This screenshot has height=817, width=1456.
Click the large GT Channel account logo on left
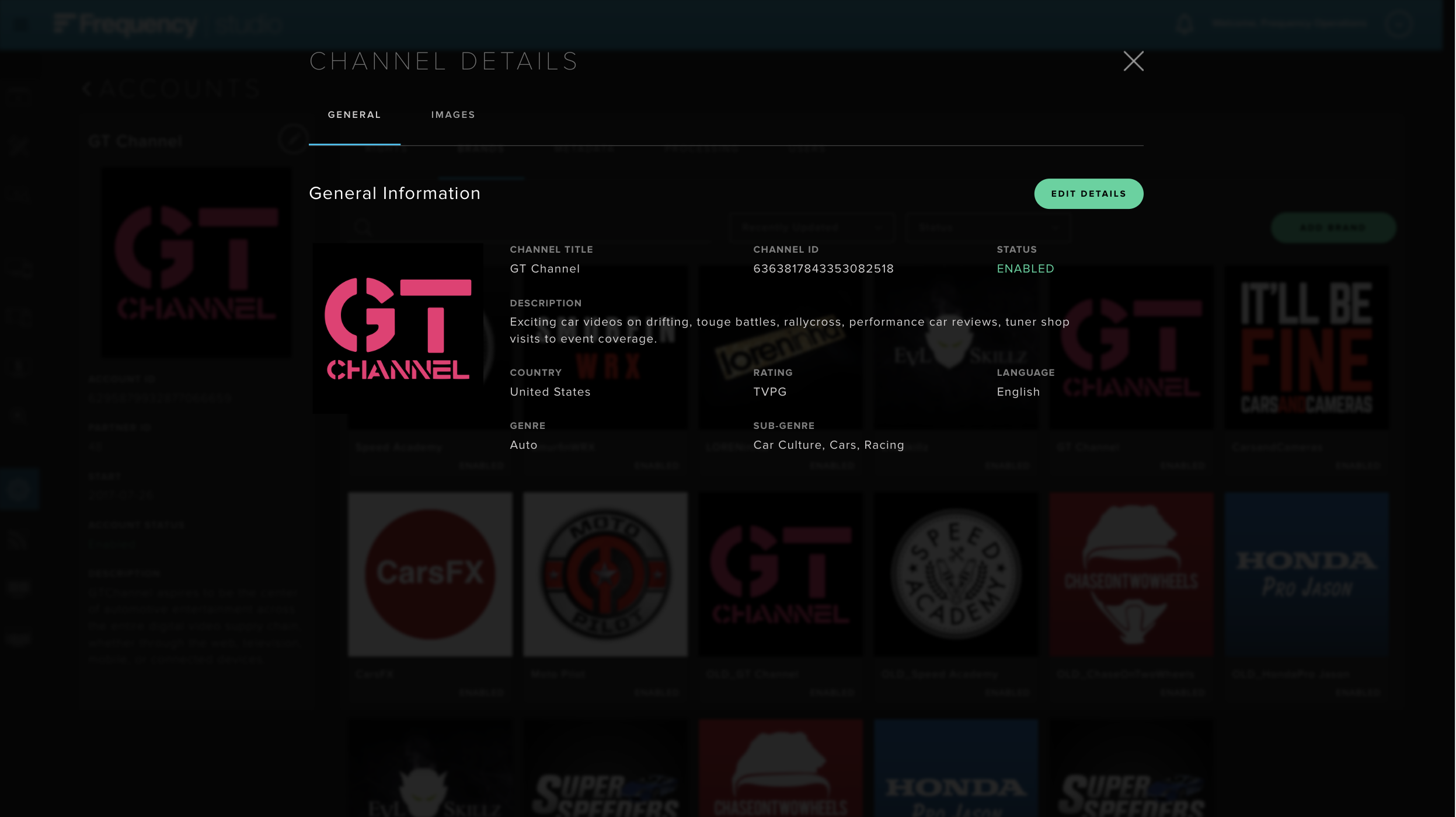pyautogui.click(x=197, y=263)
